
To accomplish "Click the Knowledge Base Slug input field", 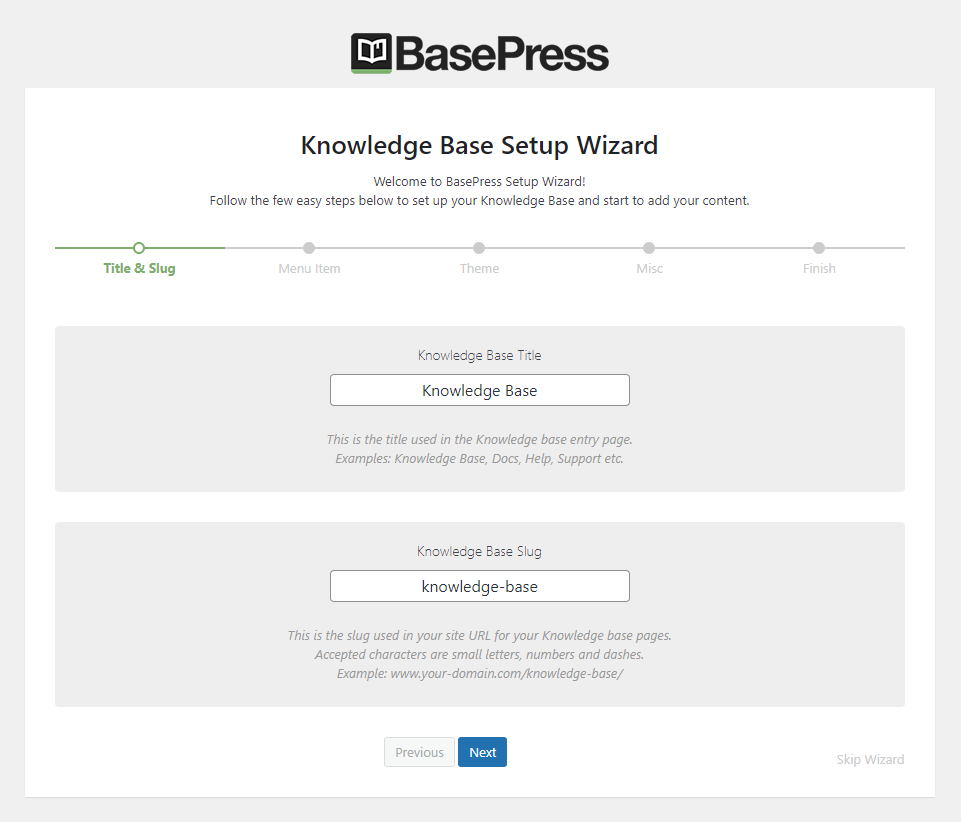I will point(479,586).
